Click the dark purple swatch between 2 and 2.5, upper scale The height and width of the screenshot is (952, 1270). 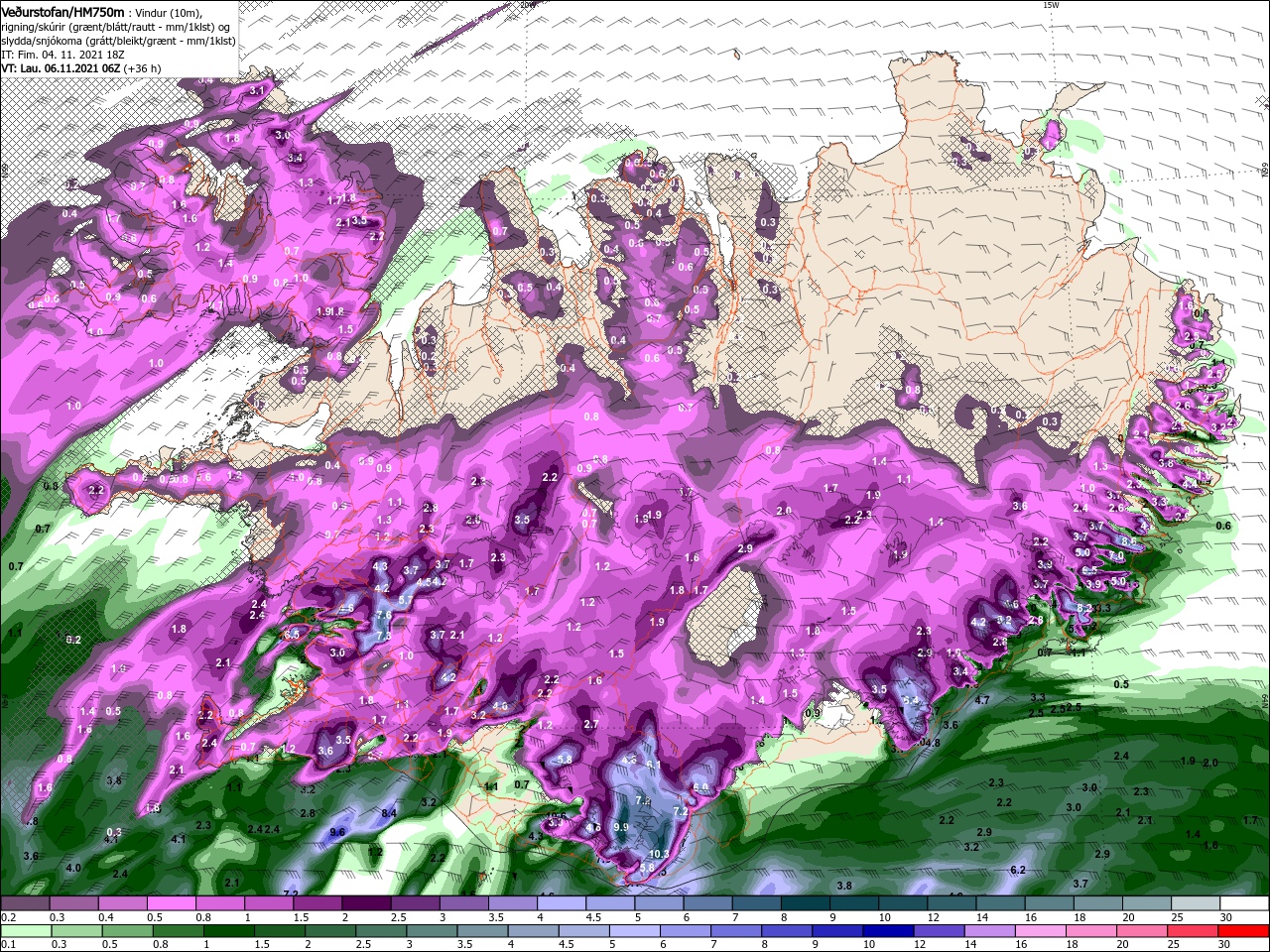pyautogui.click(x=365, y=904)
